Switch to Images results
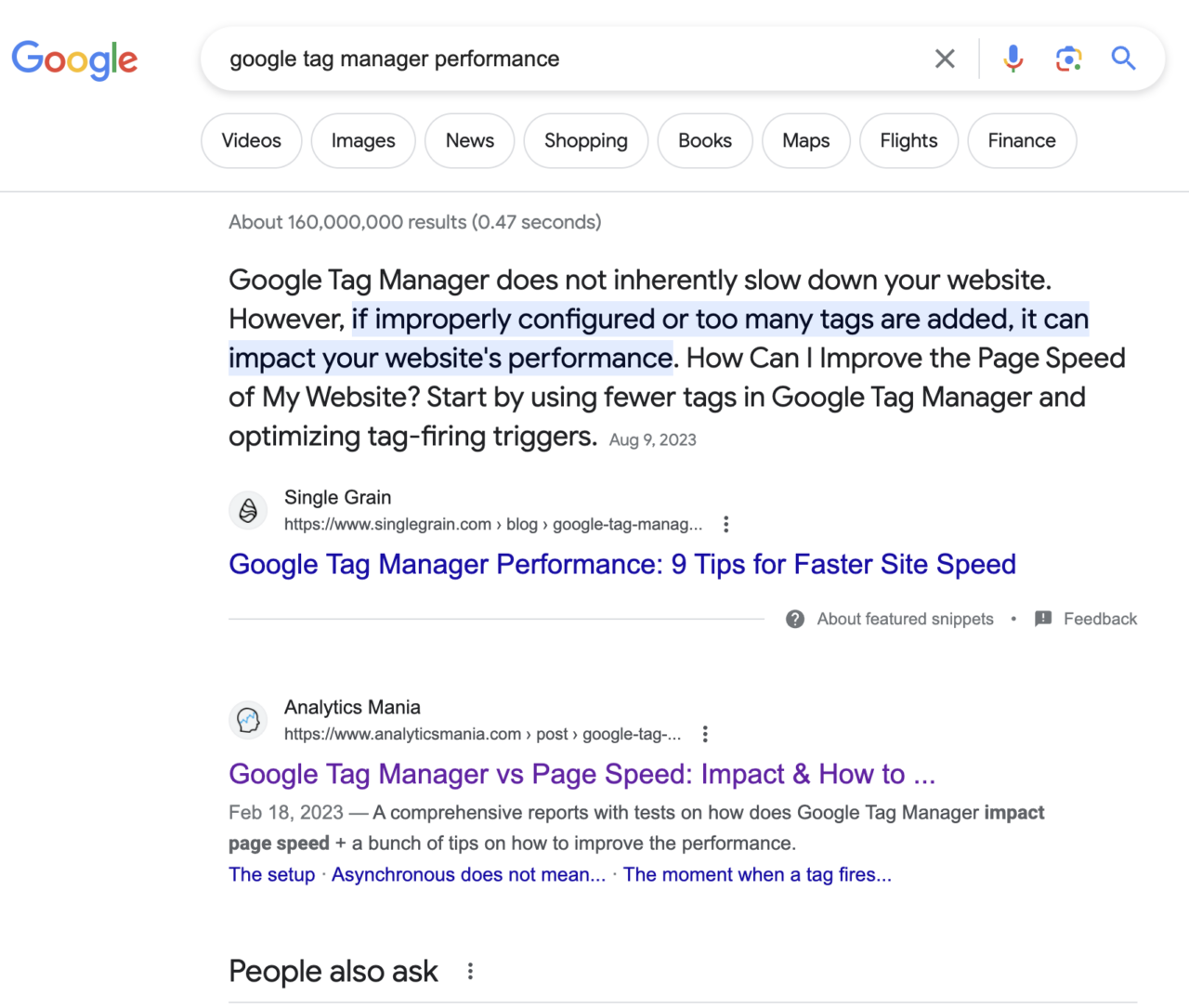 (363, 140)
